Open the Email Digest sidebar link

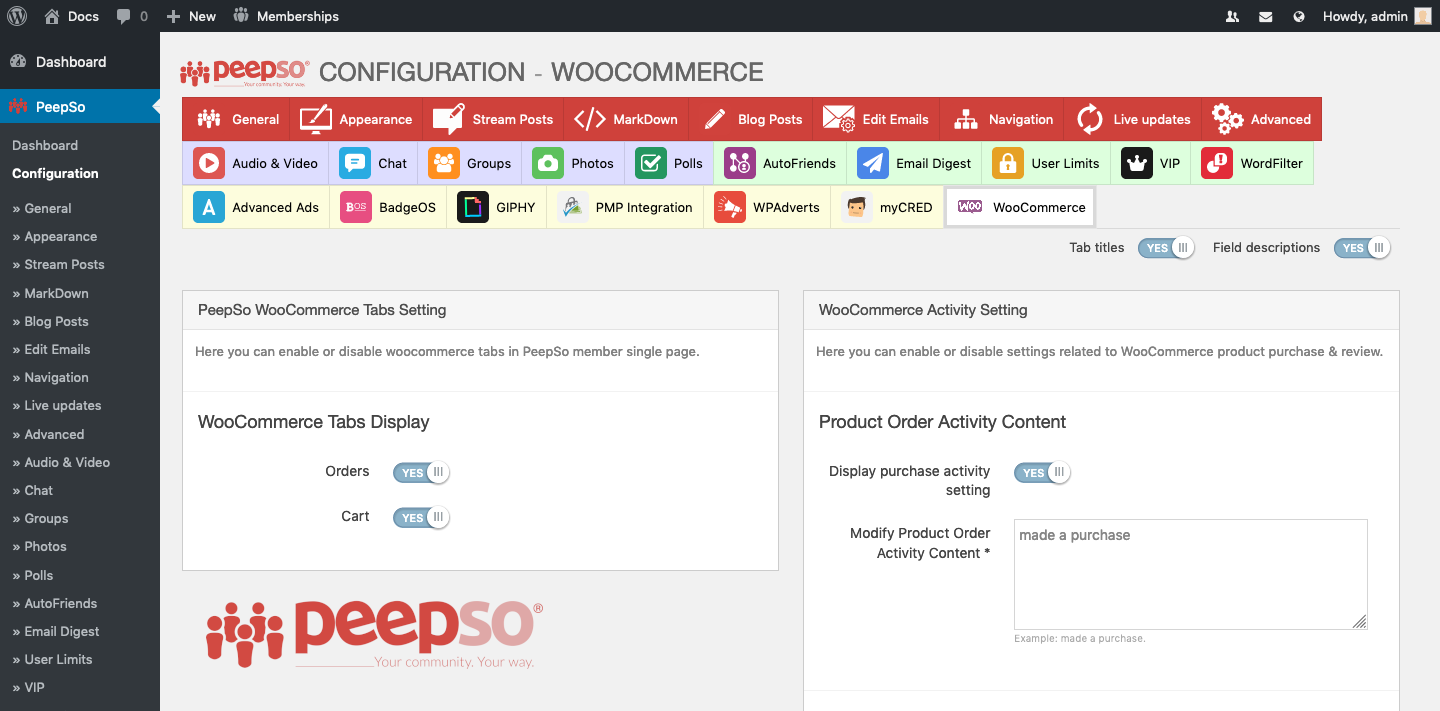(56, 631)
